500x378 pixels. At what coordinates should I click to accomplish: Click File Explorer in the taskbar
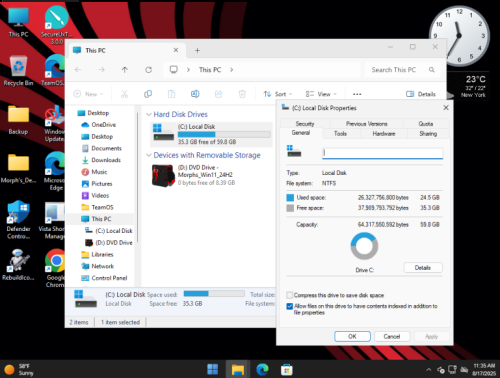pos(238,369)
